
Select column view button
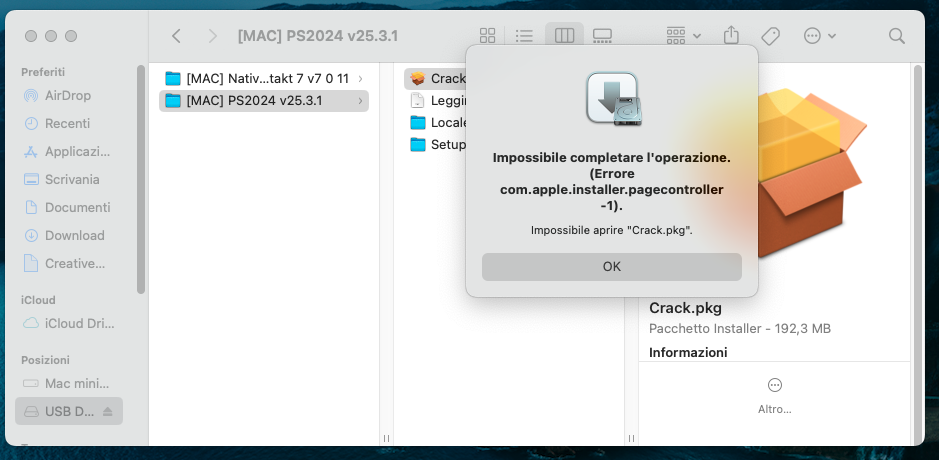tap(564, 36)
